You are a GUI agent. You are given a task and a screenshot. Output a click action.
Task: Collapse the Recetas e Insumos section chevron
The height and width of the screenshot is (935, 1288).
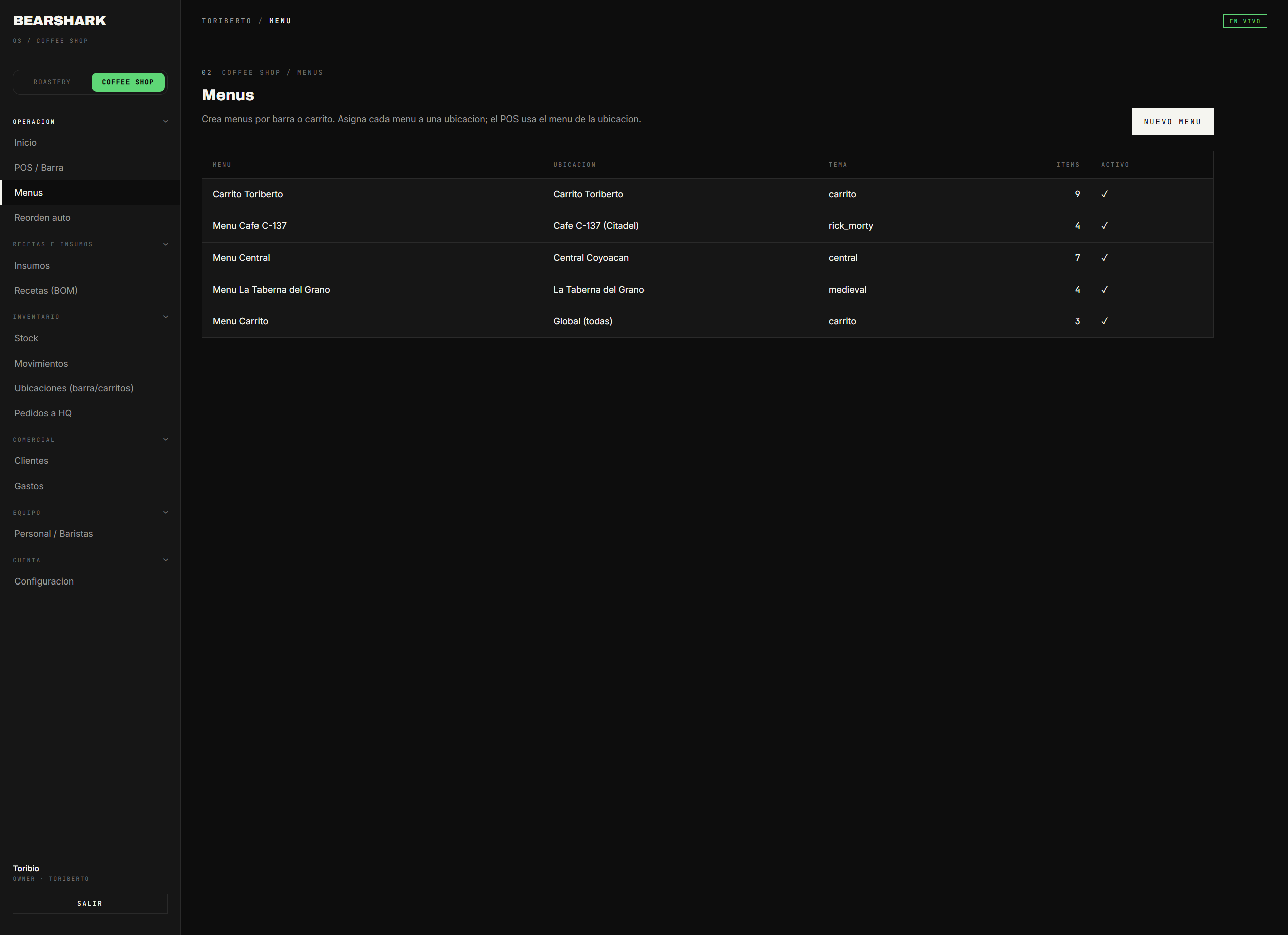coord(166,244)
